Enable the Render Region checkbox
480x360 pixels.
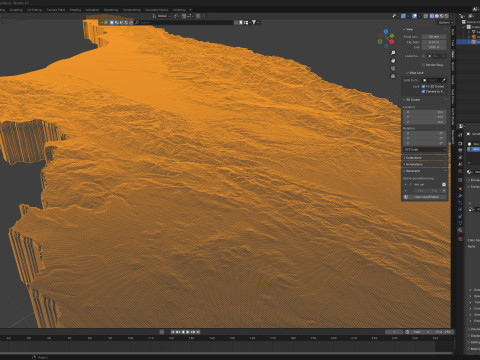click(423, 65)
